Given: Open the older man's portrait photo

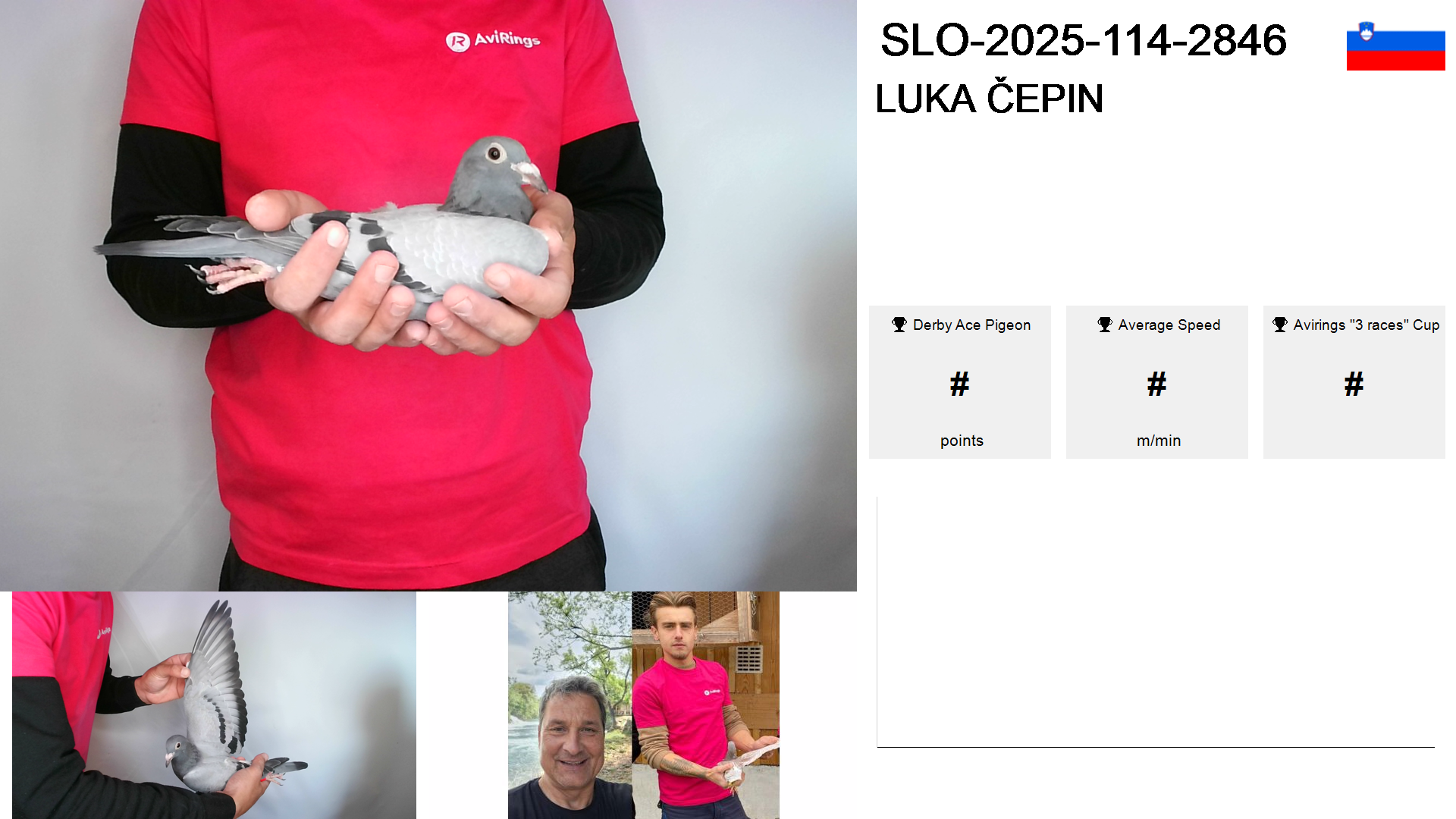Looking at the screenshot, I should click(570, 705).
